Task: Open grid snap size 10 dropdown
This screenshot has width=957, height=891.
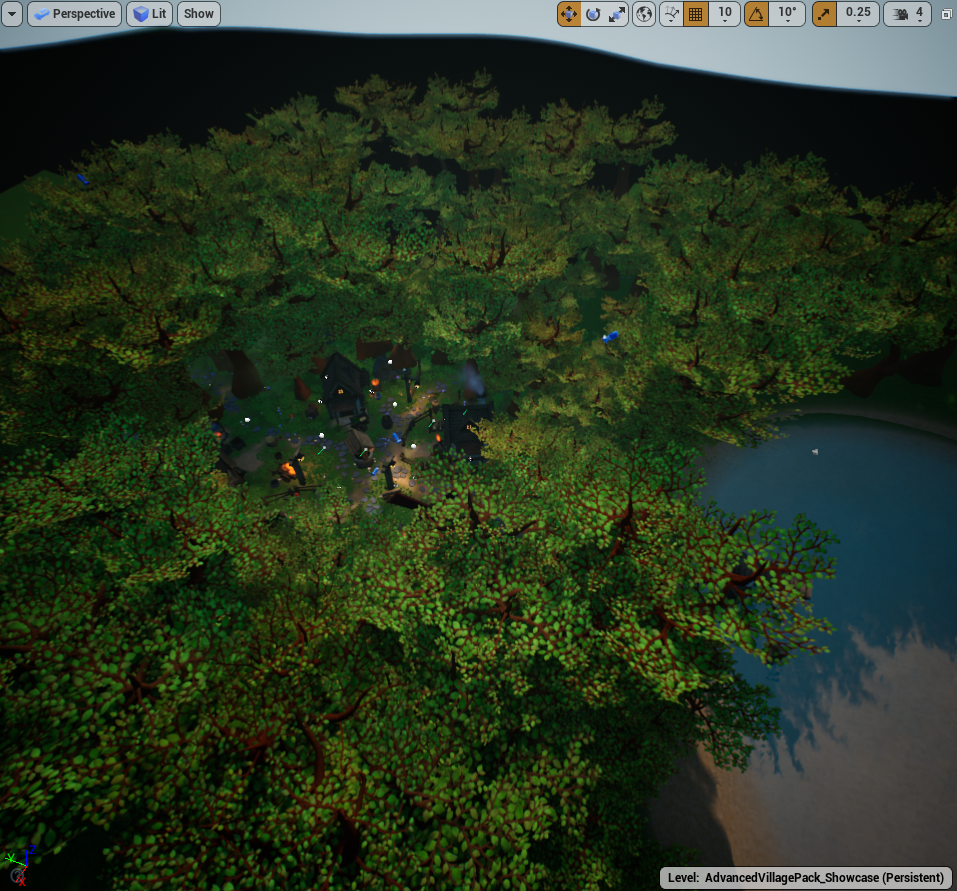Action: click(724, 13)
